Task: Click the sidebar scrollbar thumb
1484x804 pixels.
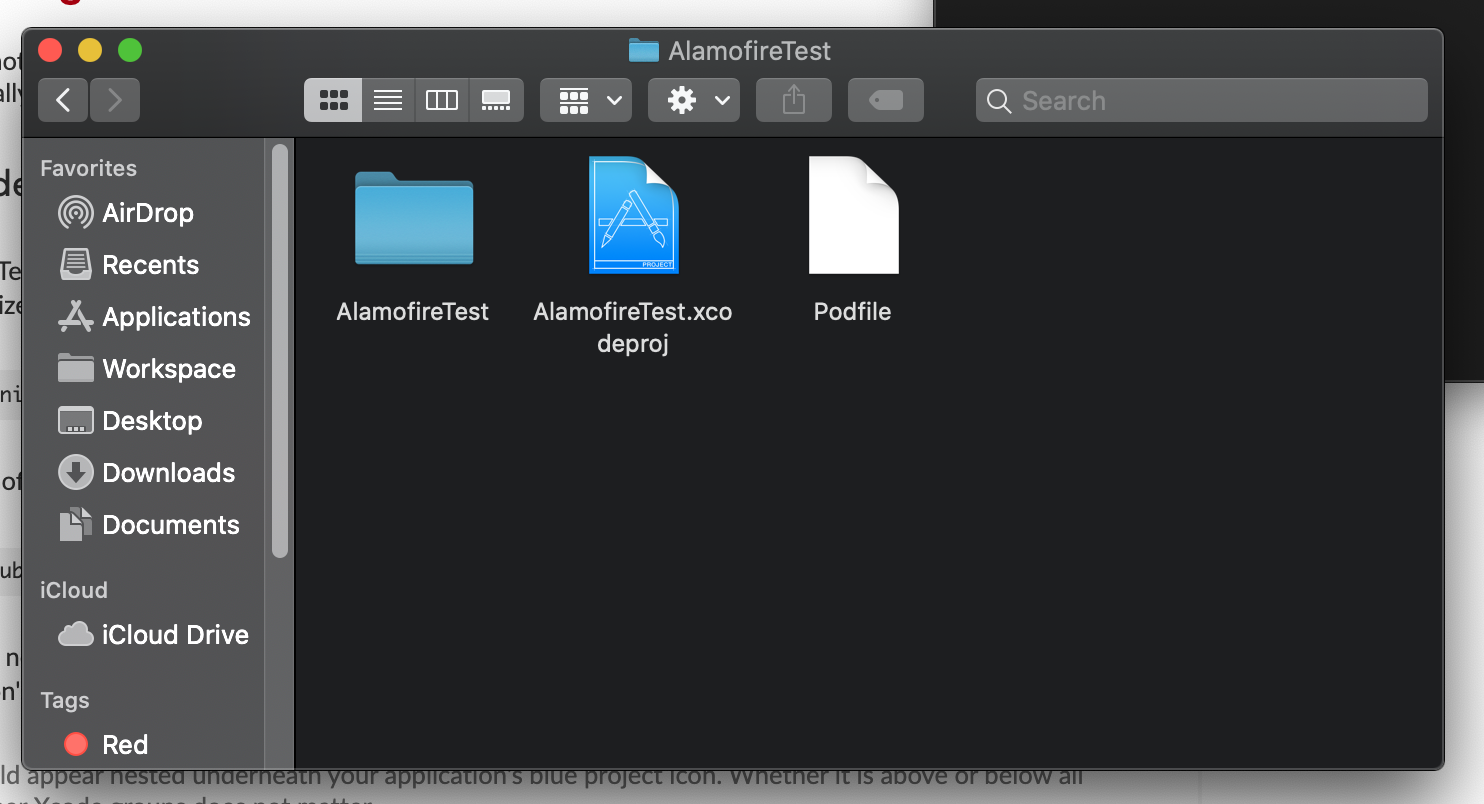Action: tap(280, 351)
